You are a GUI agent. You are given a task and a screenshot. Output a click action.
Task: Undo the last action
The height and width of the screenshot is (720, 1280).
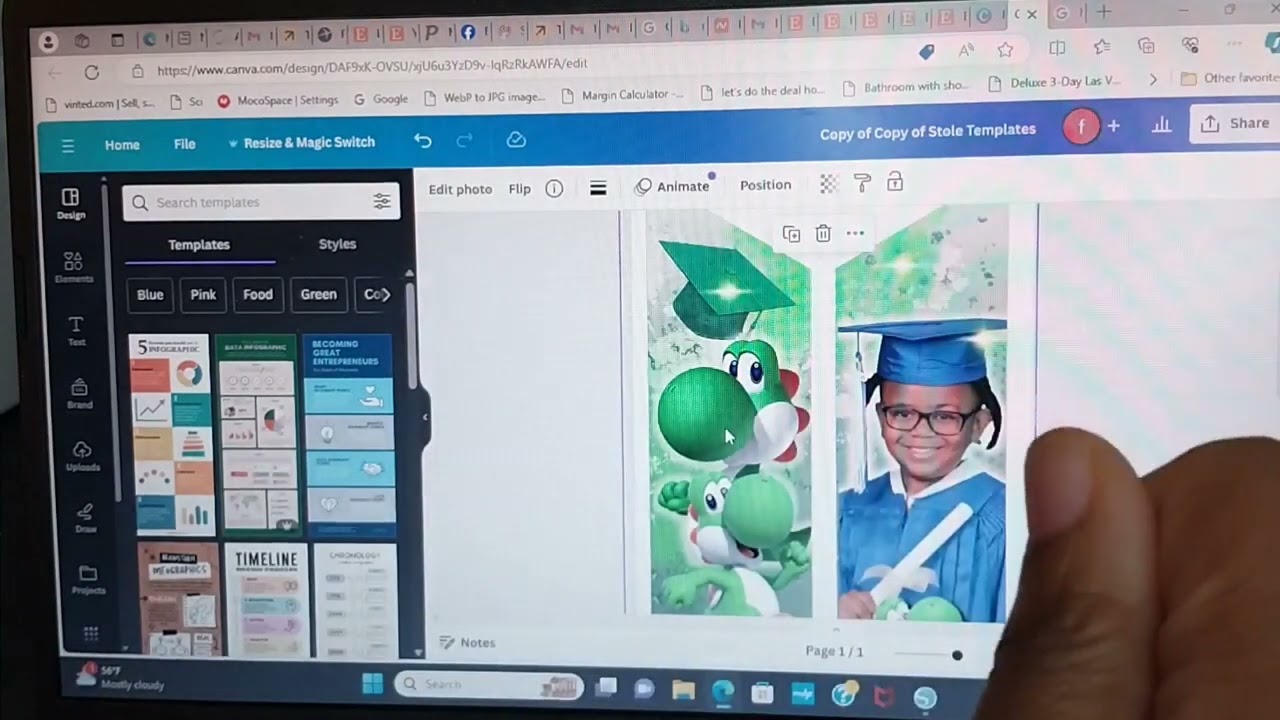[x=423, y=141]
